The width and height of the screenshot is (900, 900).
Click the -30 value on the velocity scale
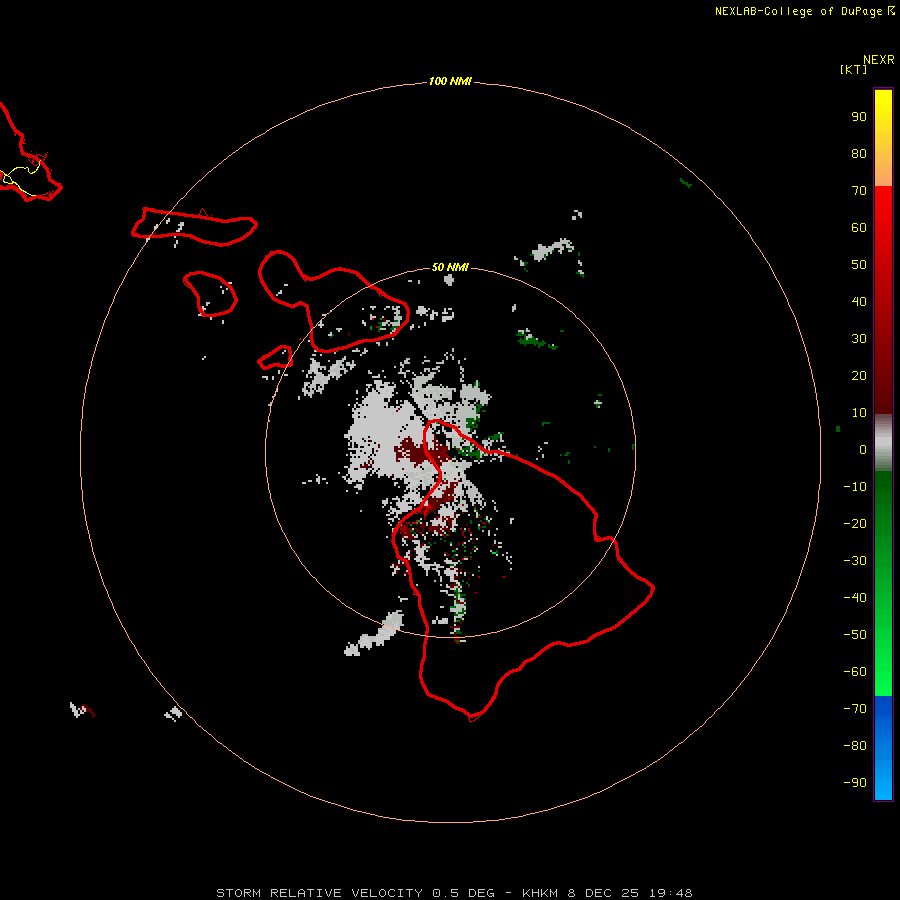[855, 561]
